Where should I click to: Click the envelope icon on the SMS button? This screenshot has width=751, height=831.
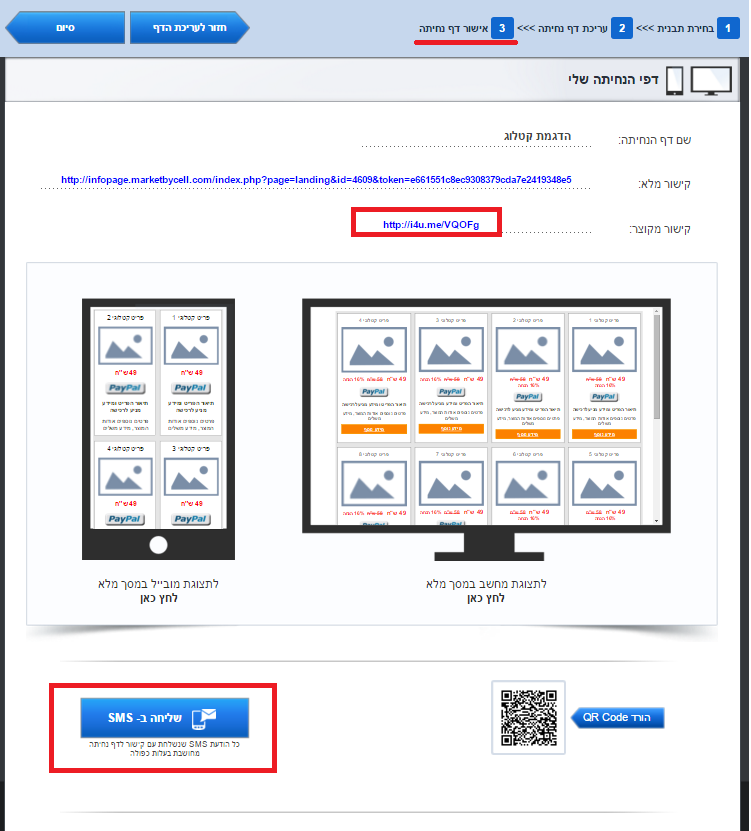click(205, 718)
